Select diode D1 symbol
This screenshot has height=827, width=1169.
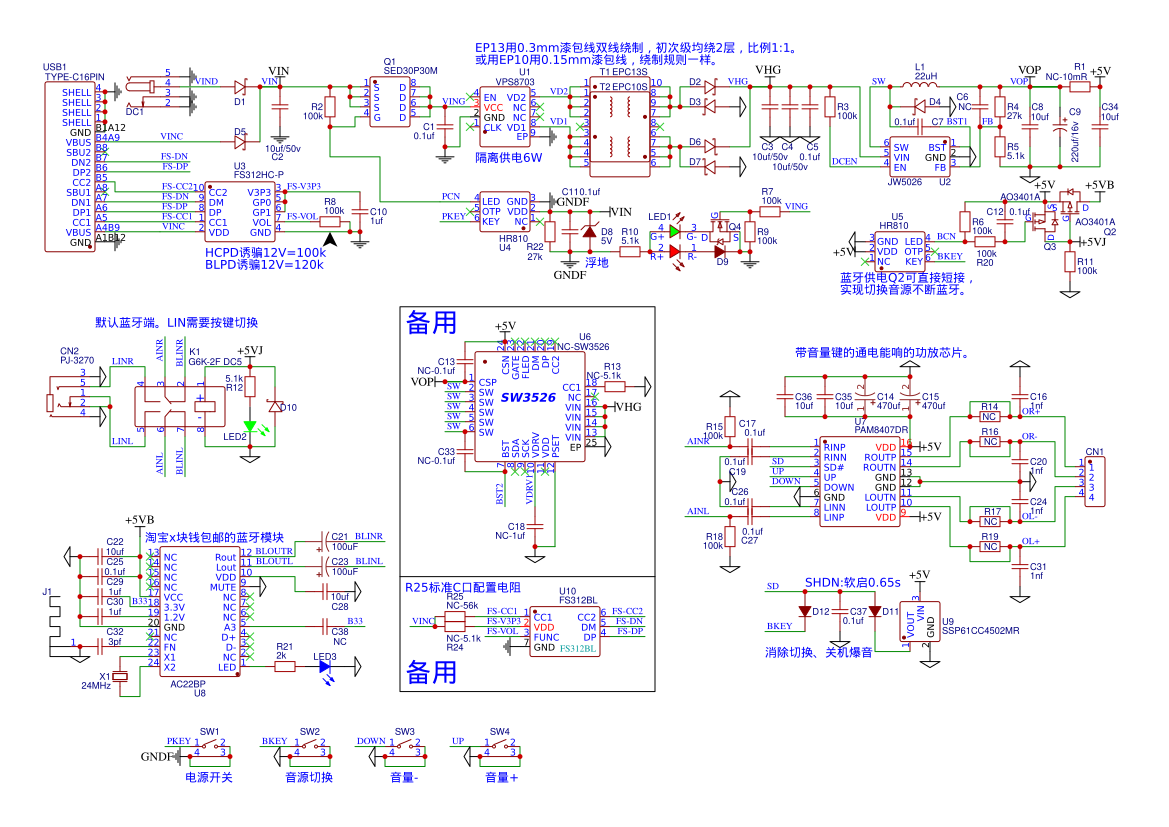240,87
